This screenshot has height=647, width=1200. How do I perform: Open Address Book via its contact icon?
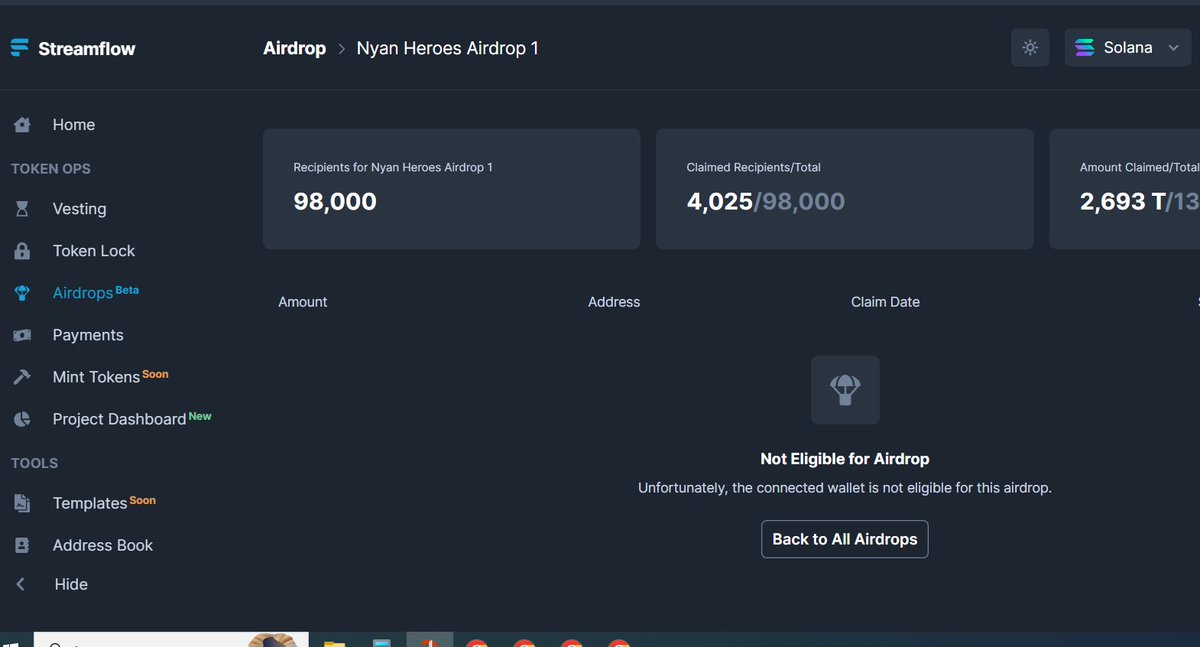pyautogui.click(x=21, y=545)
